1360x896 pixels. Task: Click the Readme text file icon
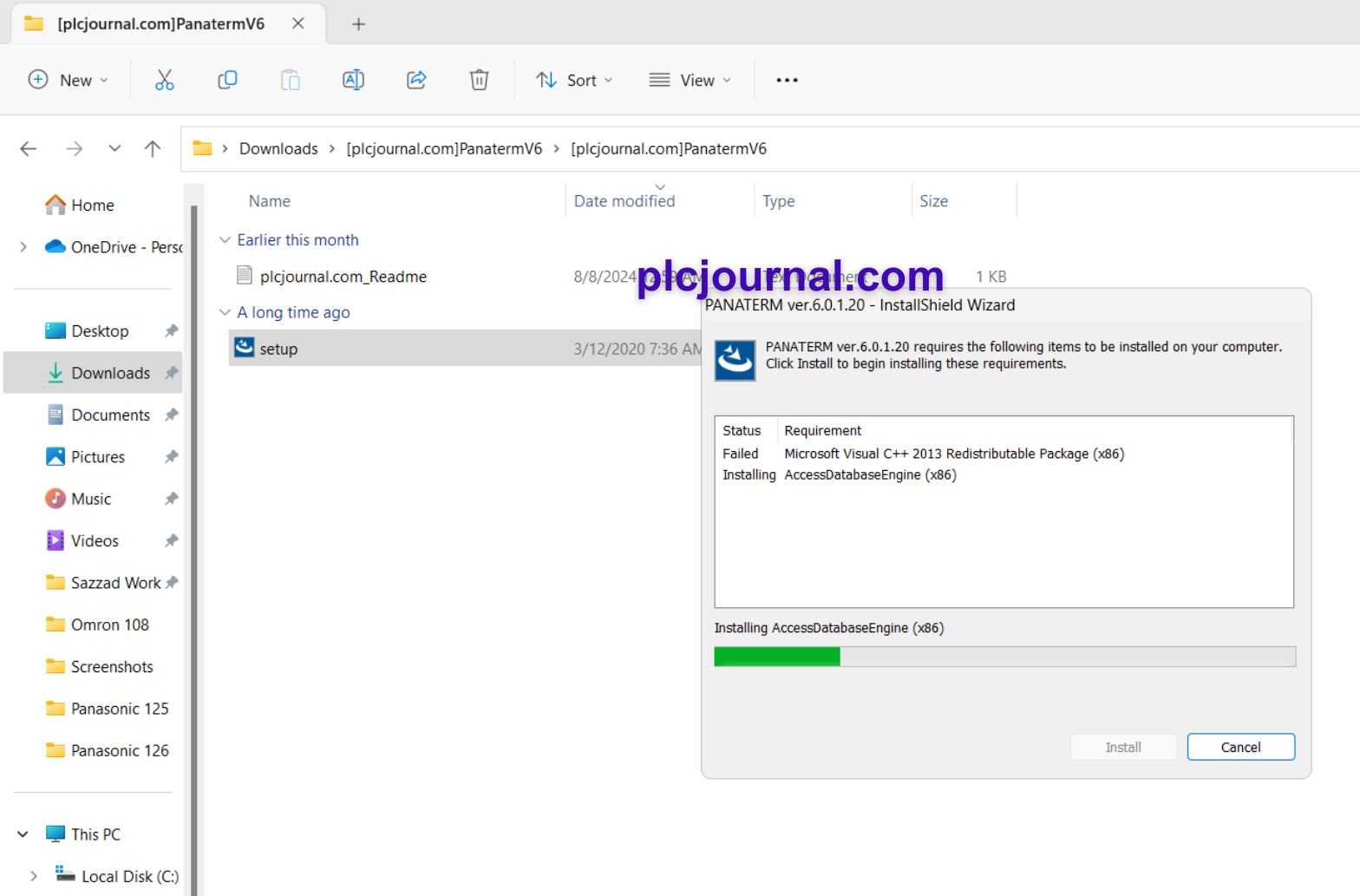coord(245,276)
